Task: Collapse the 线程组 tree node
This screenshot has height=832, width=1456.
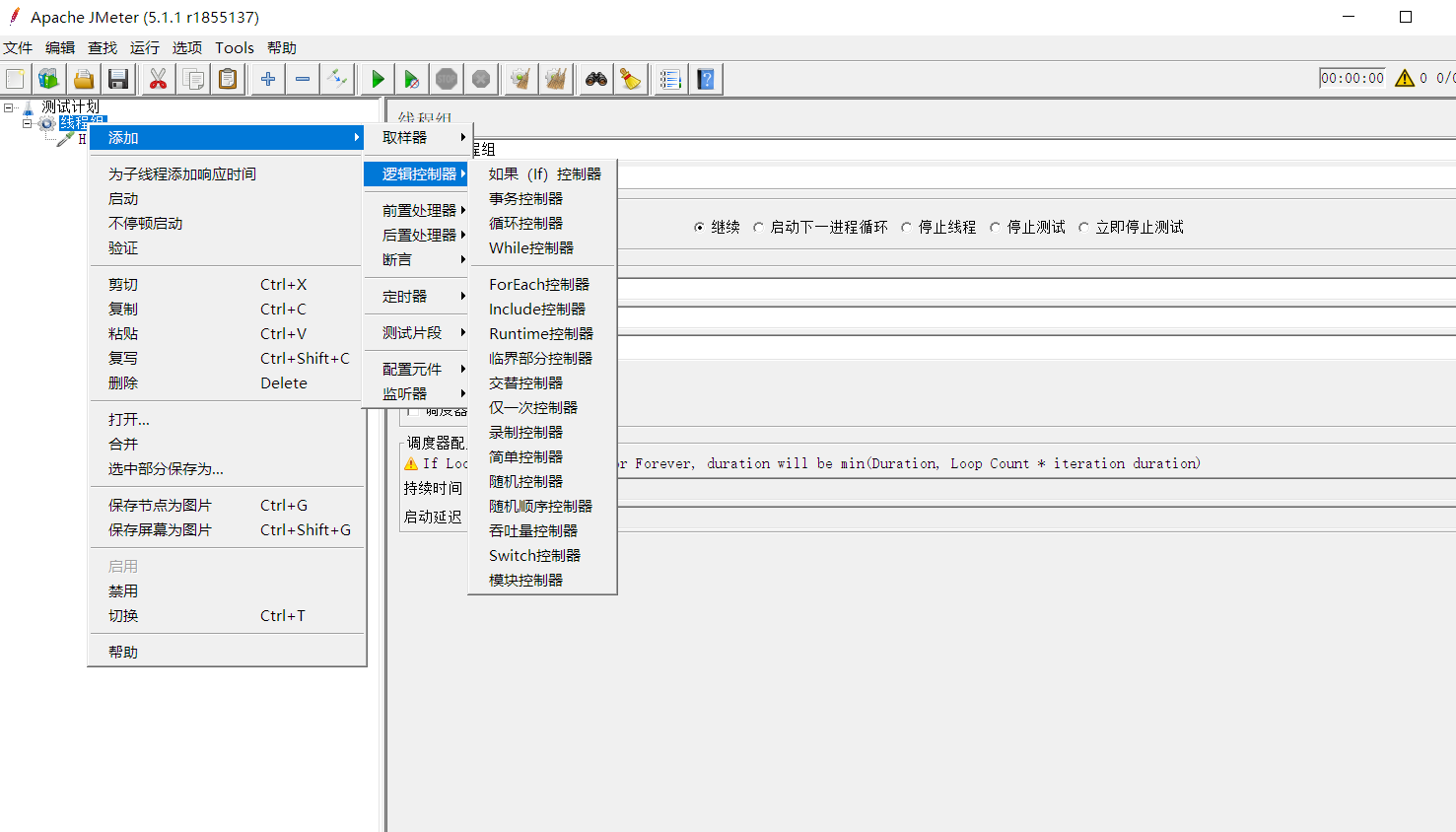Action: pyautogui.click(x=28, y=123)
